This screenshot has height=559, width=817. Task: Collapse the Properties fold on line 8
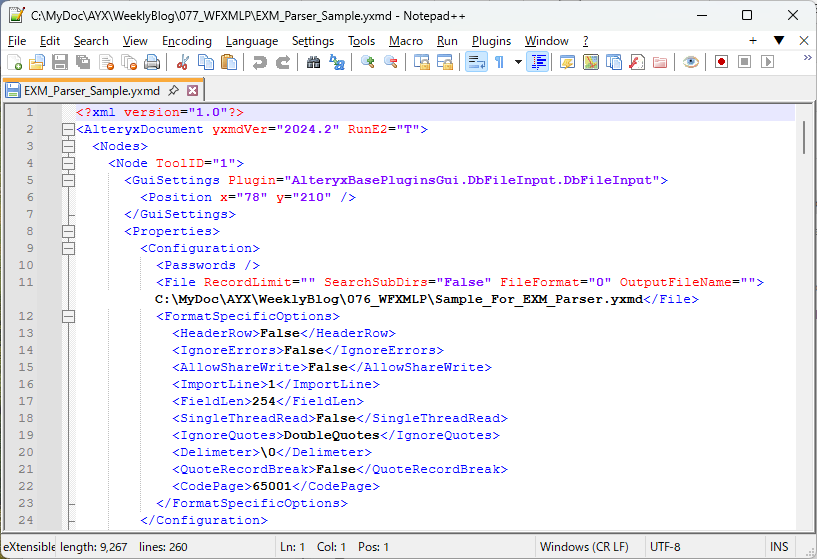[x=68, y=231]
